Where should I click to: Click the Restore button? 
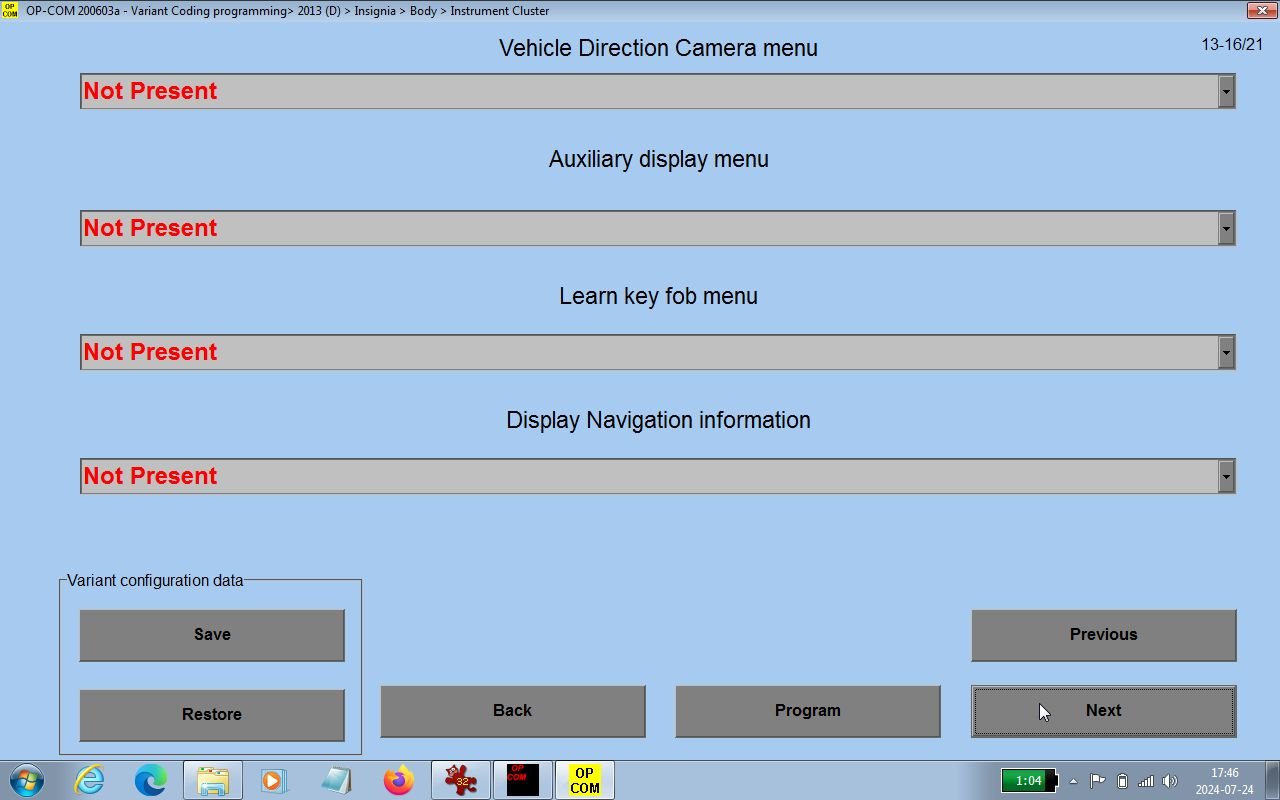pos(212,714)
